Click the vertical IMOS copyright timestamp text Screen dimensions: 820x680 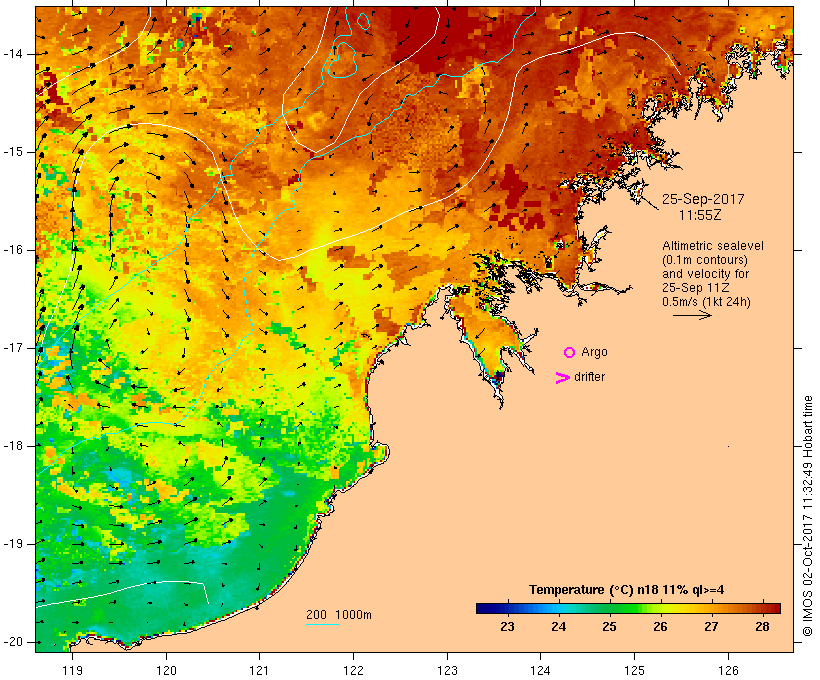[x=808, y=516]
